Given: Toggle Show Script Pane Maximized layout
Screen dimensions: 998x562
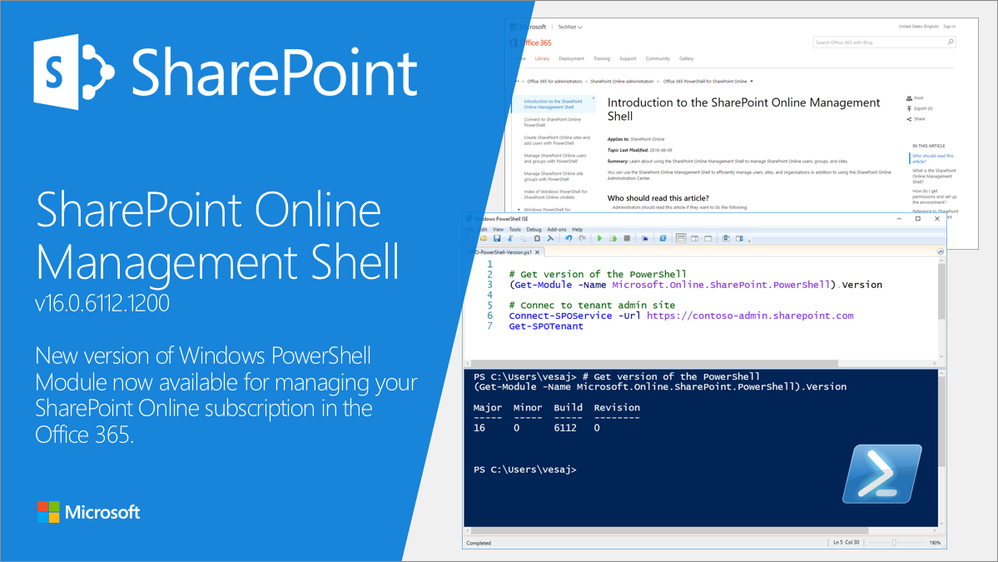Looking at the screenshot, I should coord(708,238).
